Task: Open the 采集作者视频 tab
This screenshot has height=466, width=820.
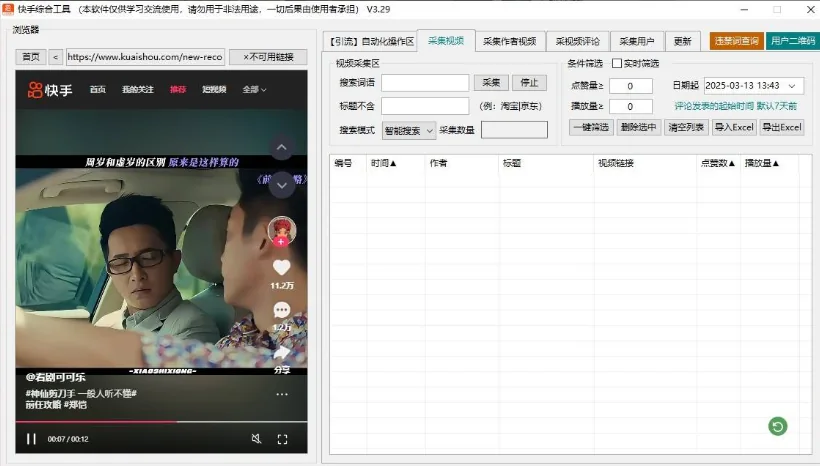Action: [x=510, y=41]
